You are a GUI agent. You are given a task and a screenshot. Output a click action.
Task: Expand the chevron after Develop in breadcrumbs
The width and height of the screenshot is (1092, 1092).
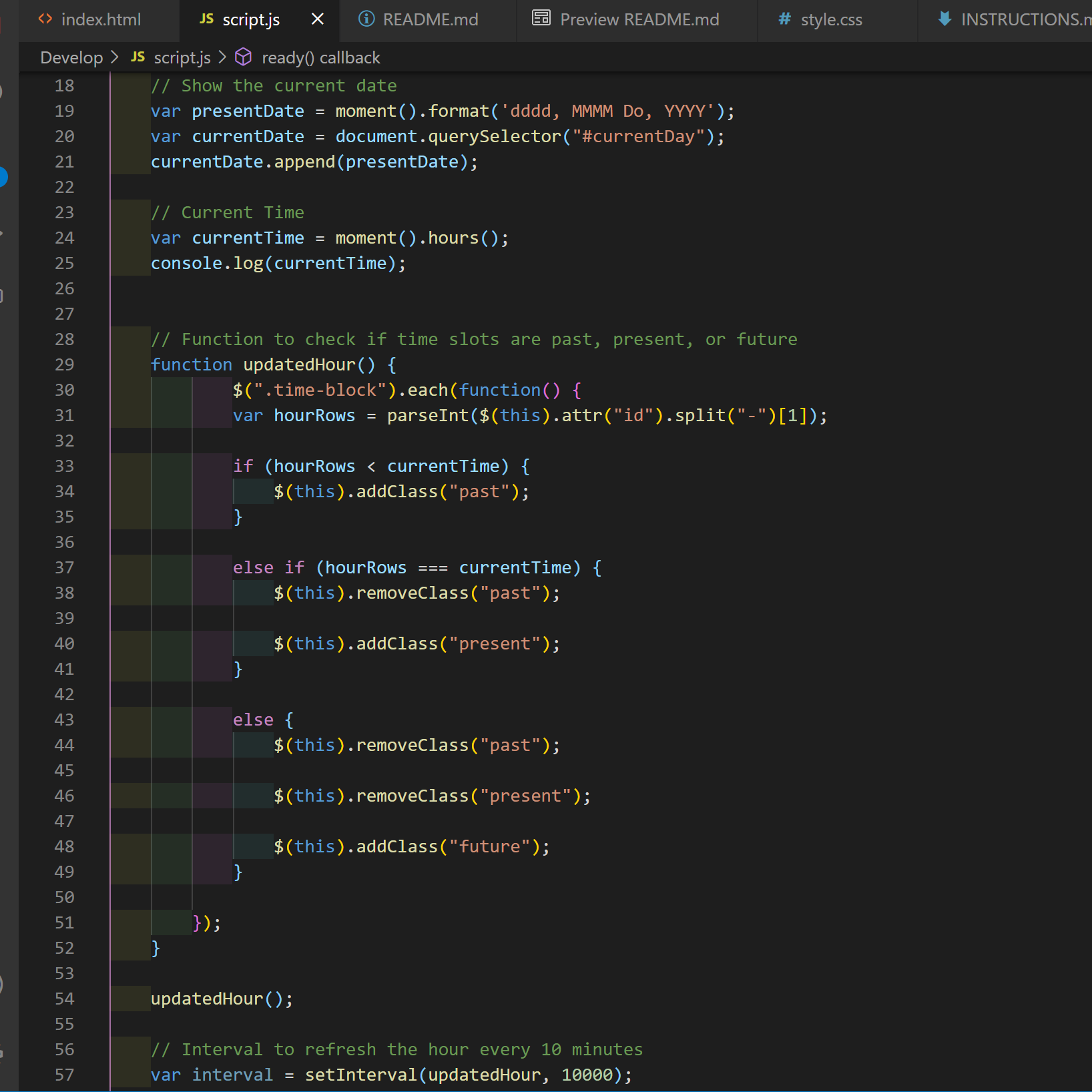115,57
